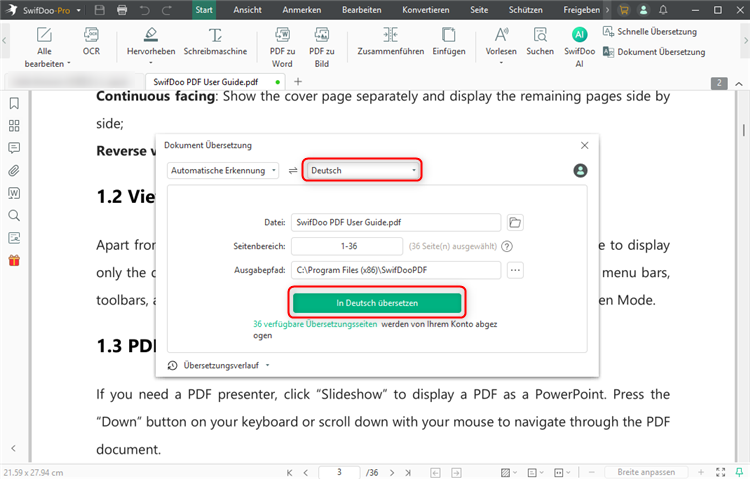
Task: Switch to the Start tab
Action: point(204,10)
